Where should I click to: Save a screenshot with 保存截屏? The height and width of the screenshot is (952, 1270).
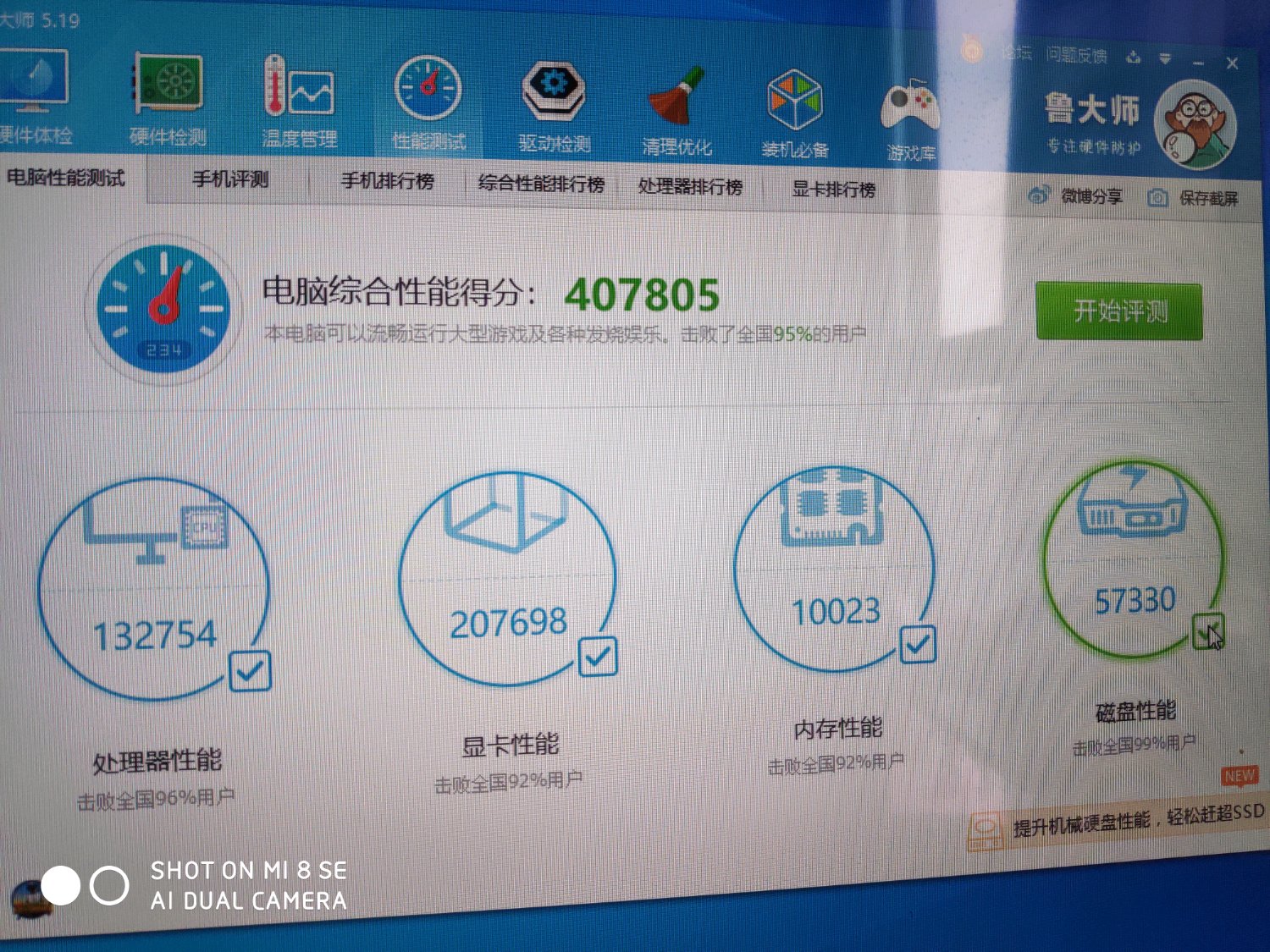[x=1193, y=198]
